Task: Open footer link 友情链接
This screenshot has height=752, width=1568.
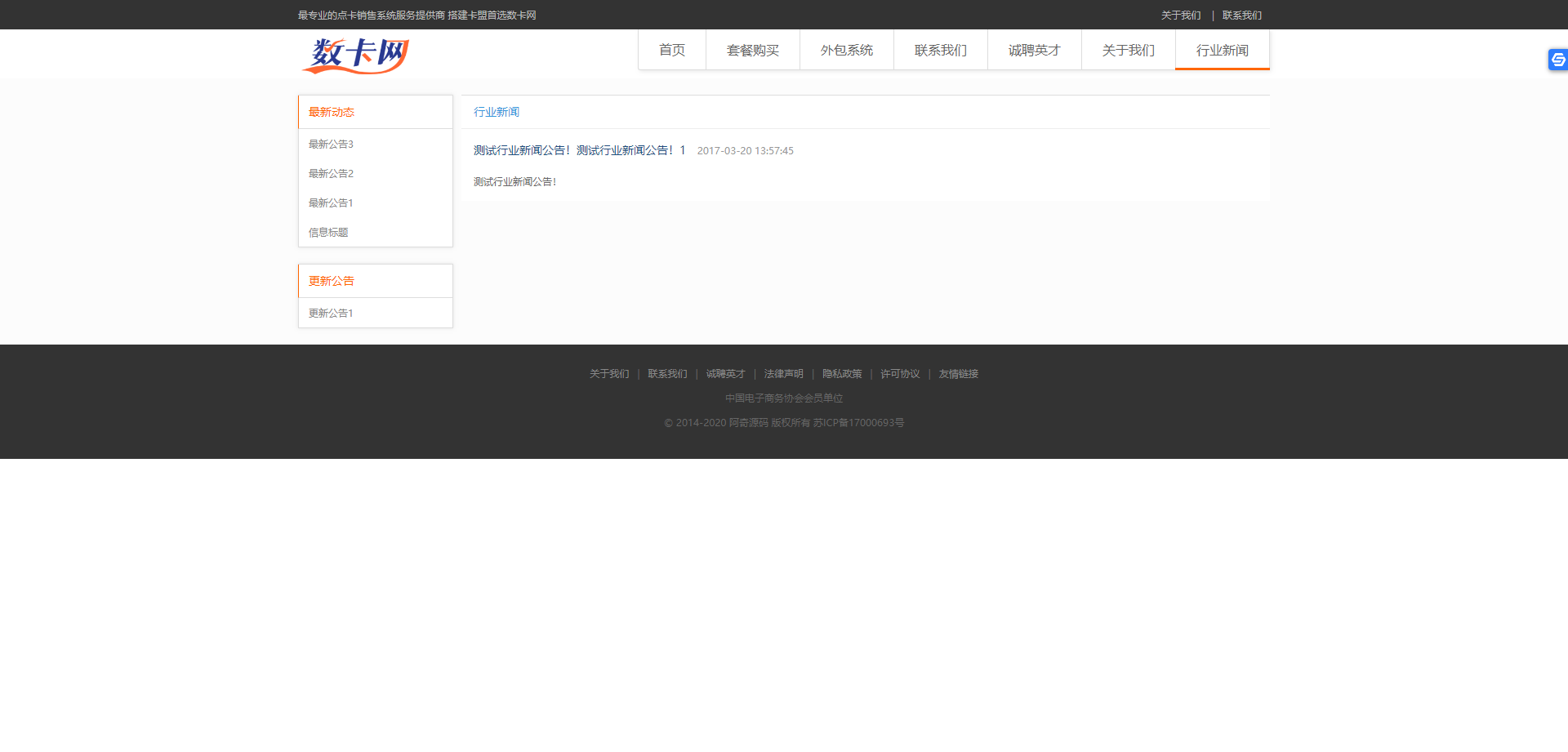Action: (x=959, y=374)
